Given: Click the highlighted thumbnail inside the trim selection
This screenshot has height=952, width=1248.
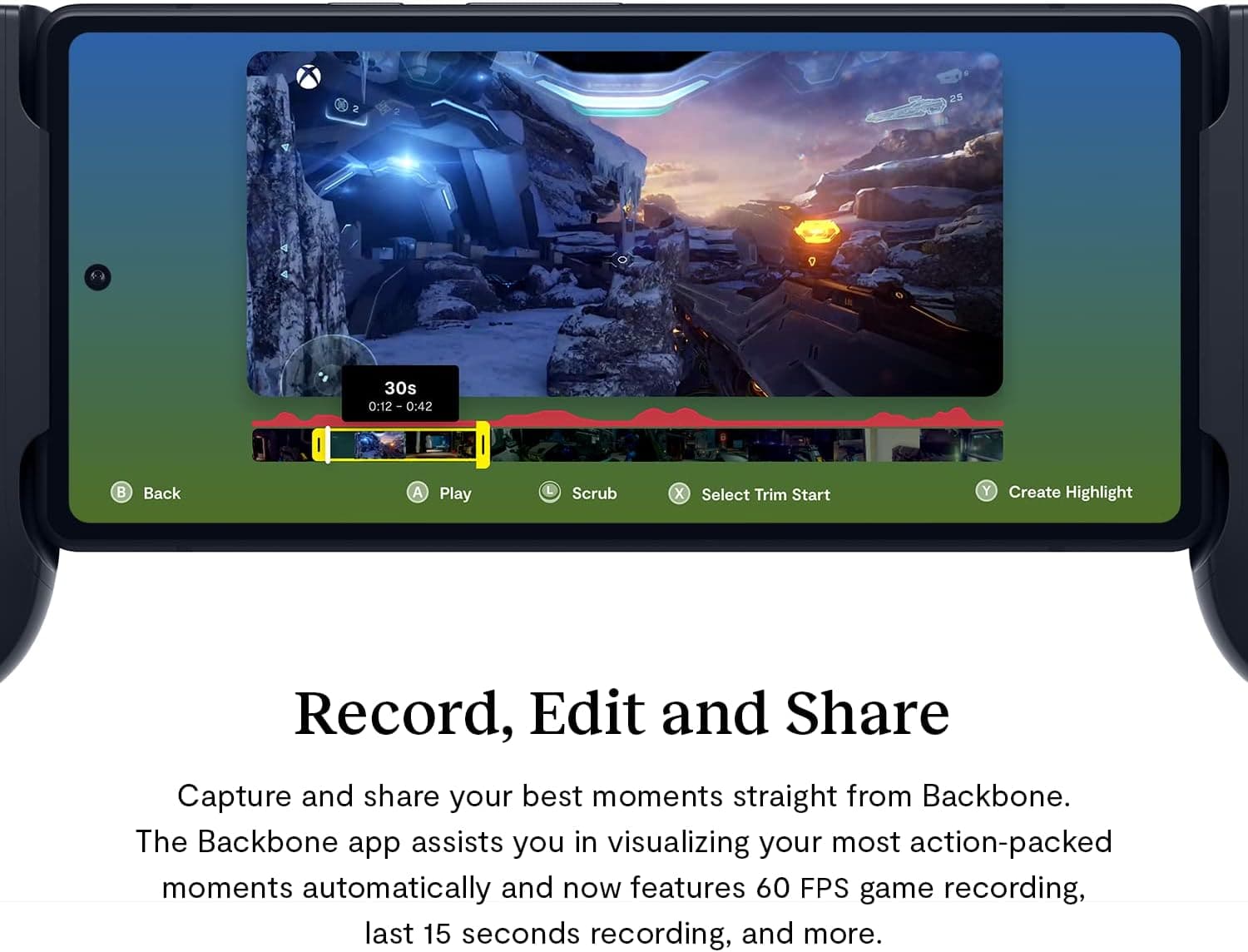Looking at the screenshot, I should [380, 445].
